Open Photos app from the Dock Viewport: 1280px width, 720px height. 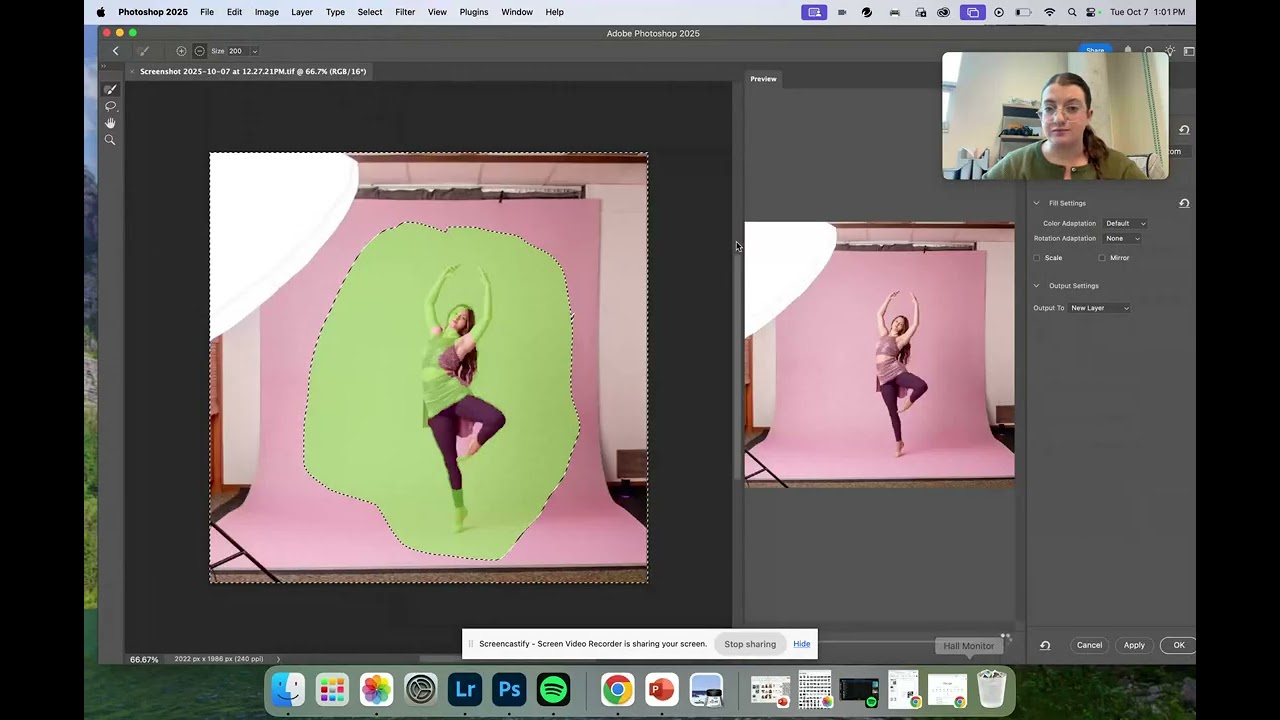click(x=377, y=689)
